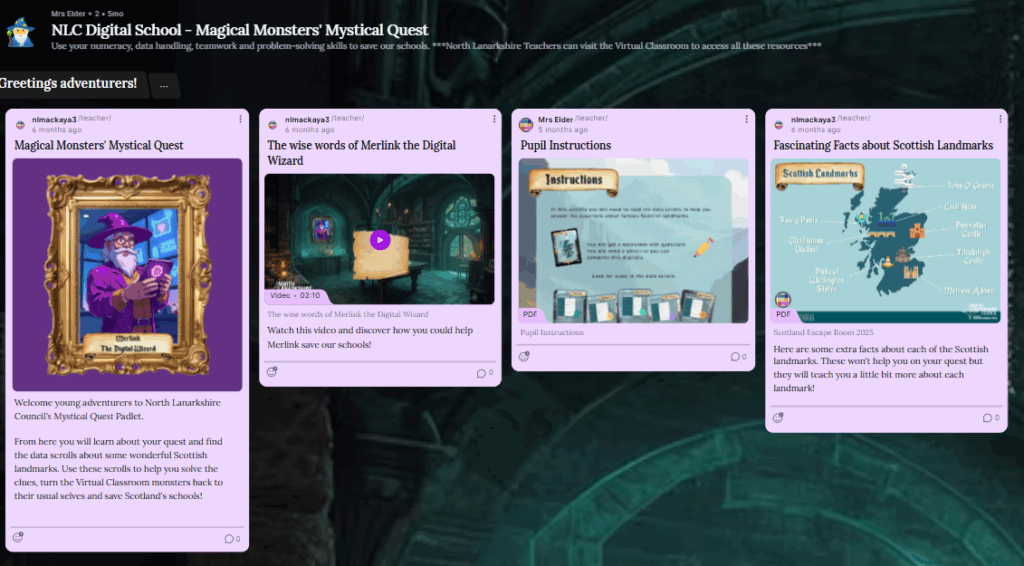
Task: Open the section options ellipsis beside Greetings adventurers
Action: tap(165, 86)
